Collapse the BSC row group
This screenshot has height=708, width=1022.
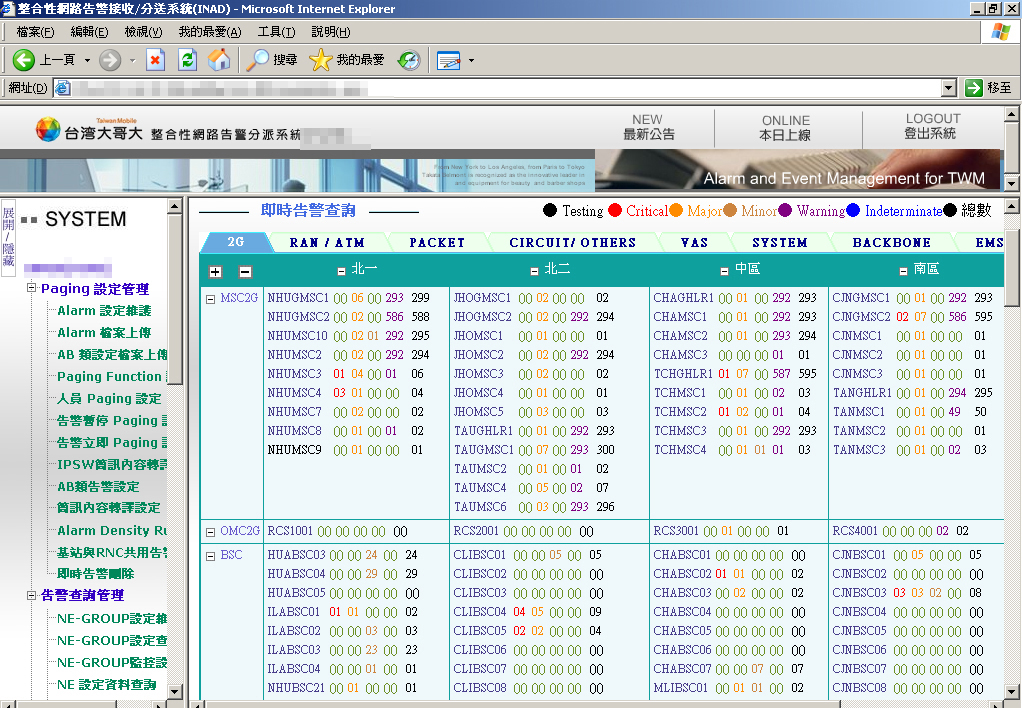[211, 556]
